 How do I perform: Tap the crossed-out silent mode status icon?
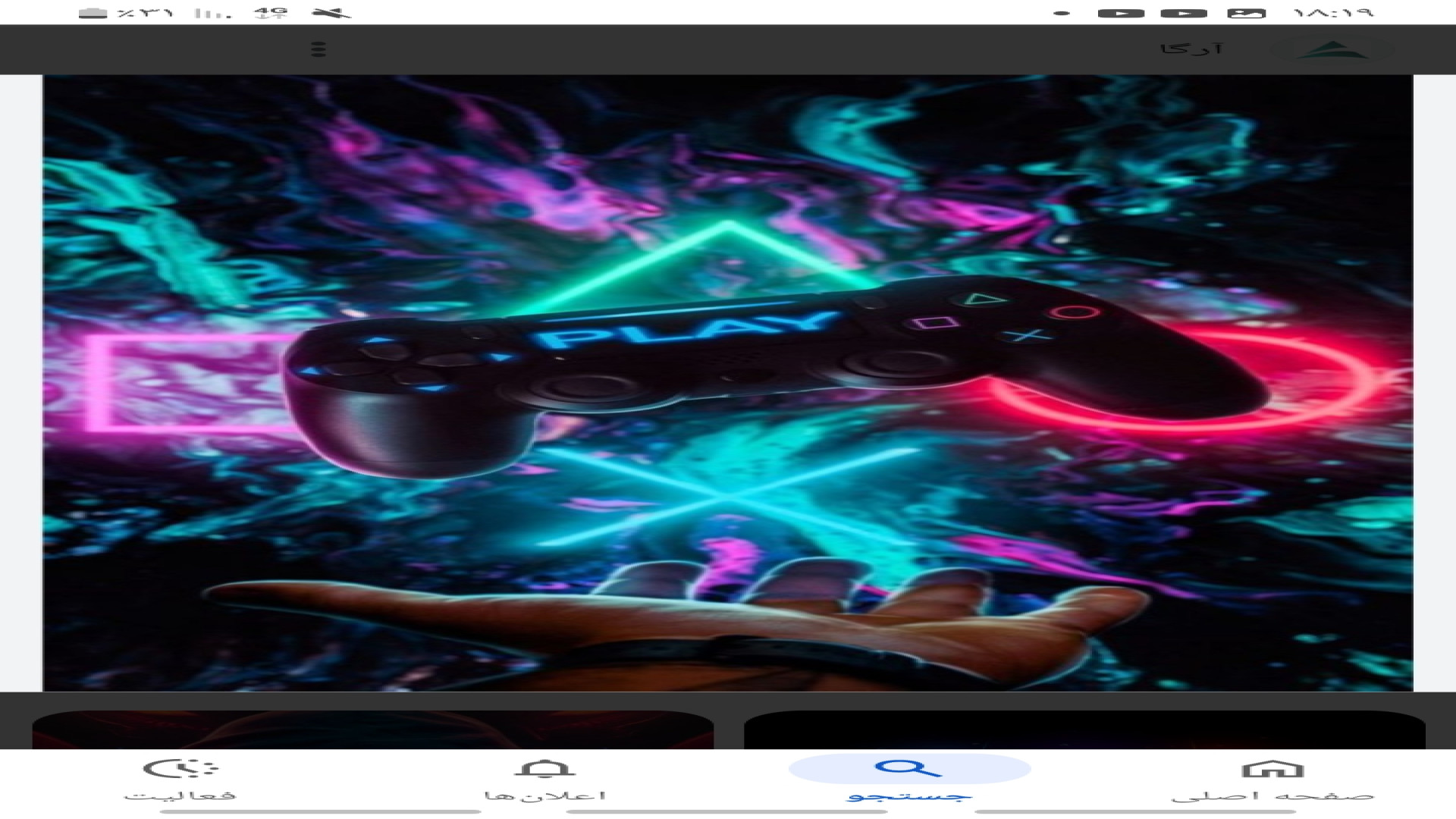331,13
